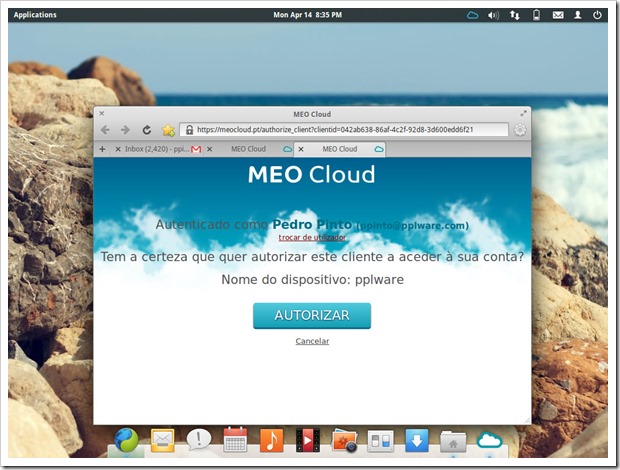Screen dimensions: 620x470
Task: Click the trocar de utilizador link
Action: tap(312, 237)
